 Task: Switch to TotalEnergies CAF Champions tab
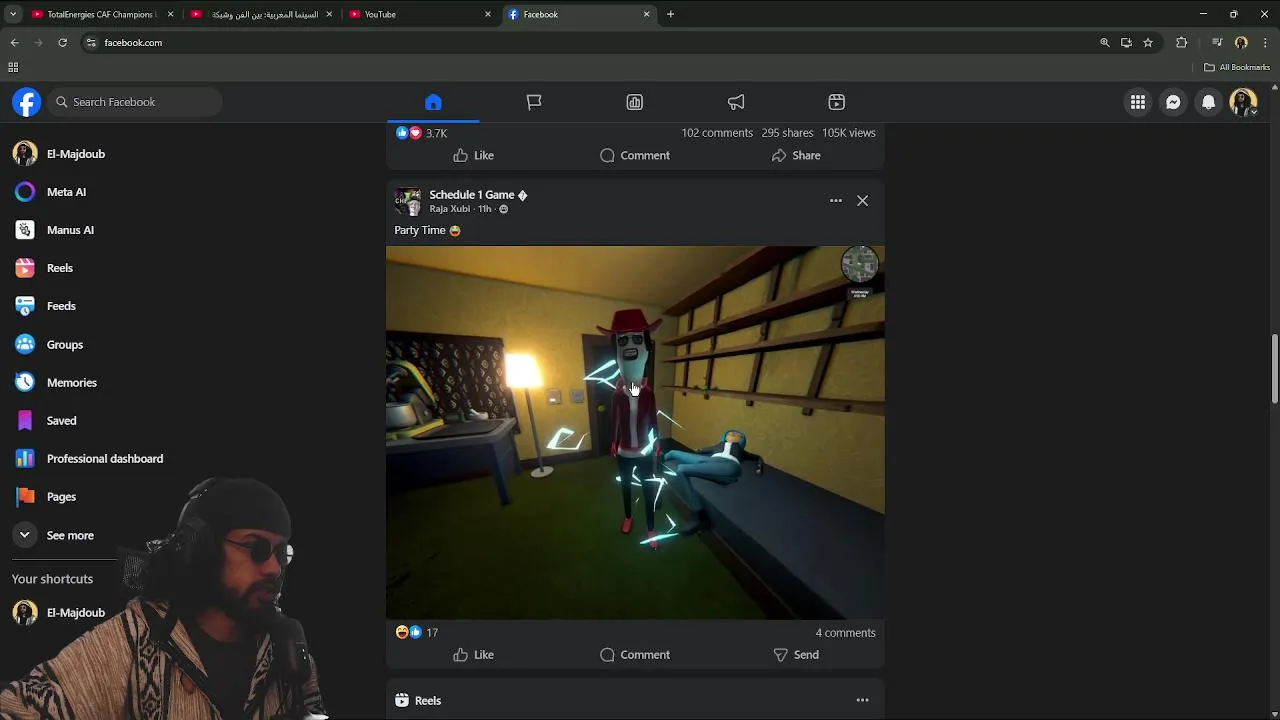100,14
